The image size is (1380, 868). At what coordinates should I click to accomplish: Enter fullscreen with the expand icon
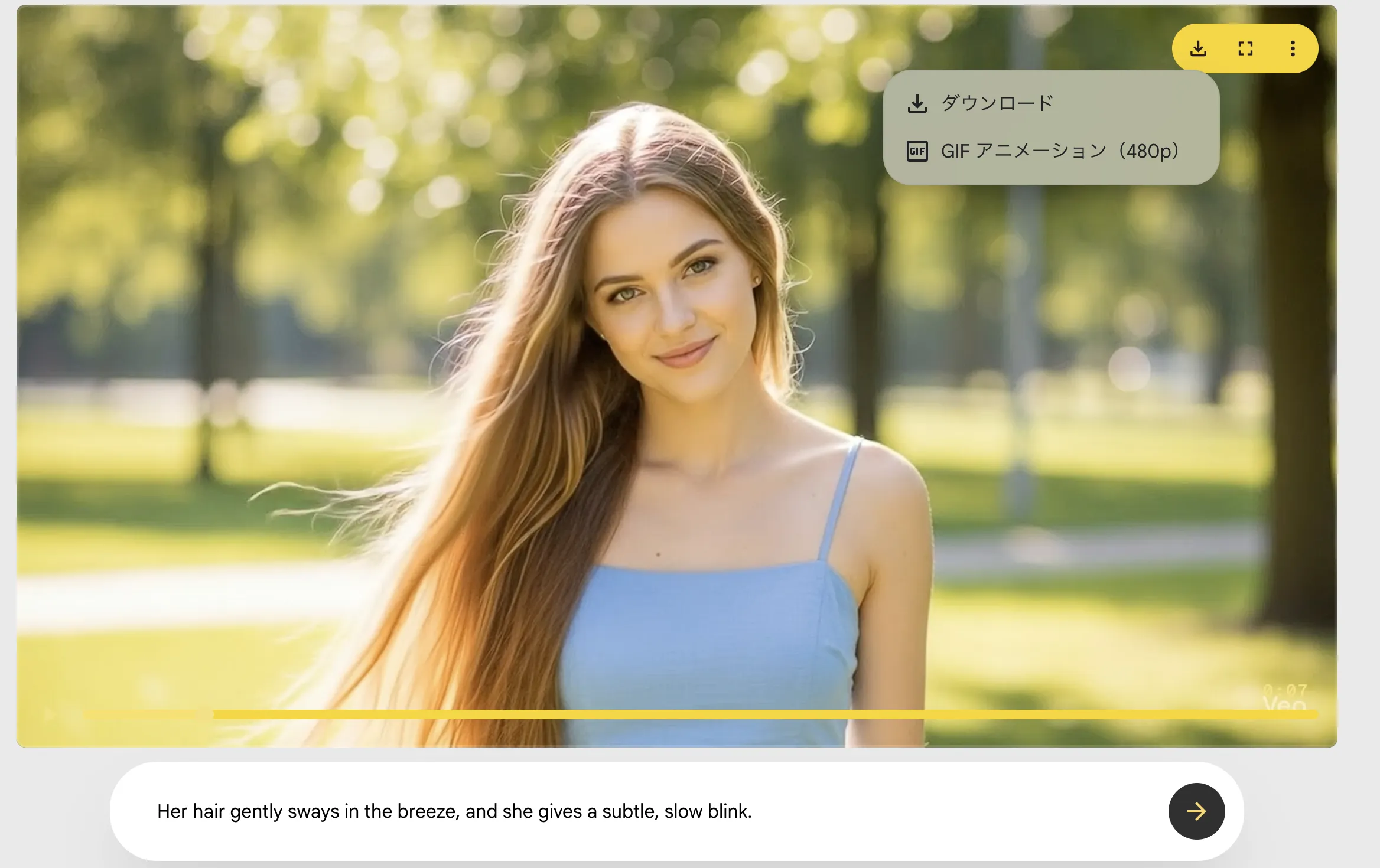[x=1245, y=48]
